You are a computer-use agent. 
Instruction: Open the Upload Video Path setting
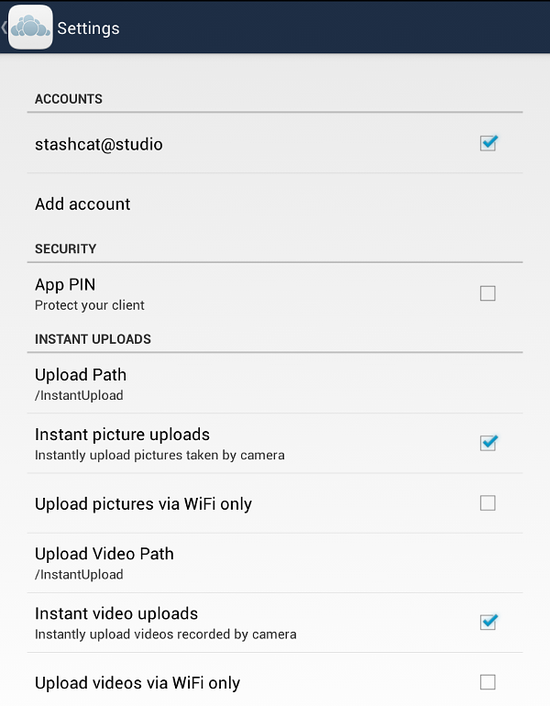[x=275, y=563]
